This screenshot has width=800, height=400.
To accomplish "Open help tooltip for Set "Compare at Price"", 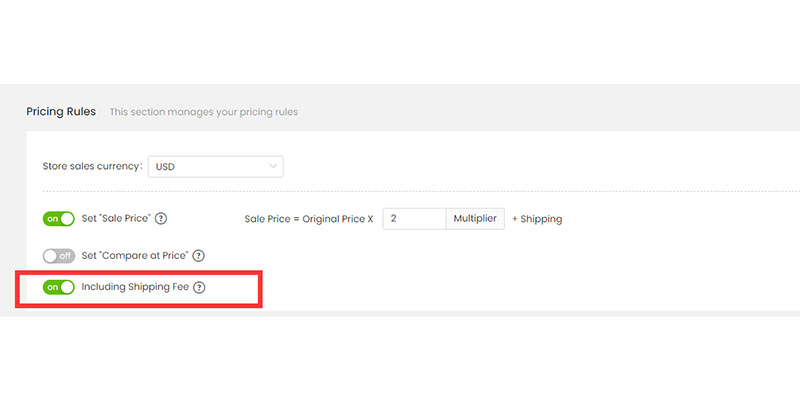I will tap(198, 256).
